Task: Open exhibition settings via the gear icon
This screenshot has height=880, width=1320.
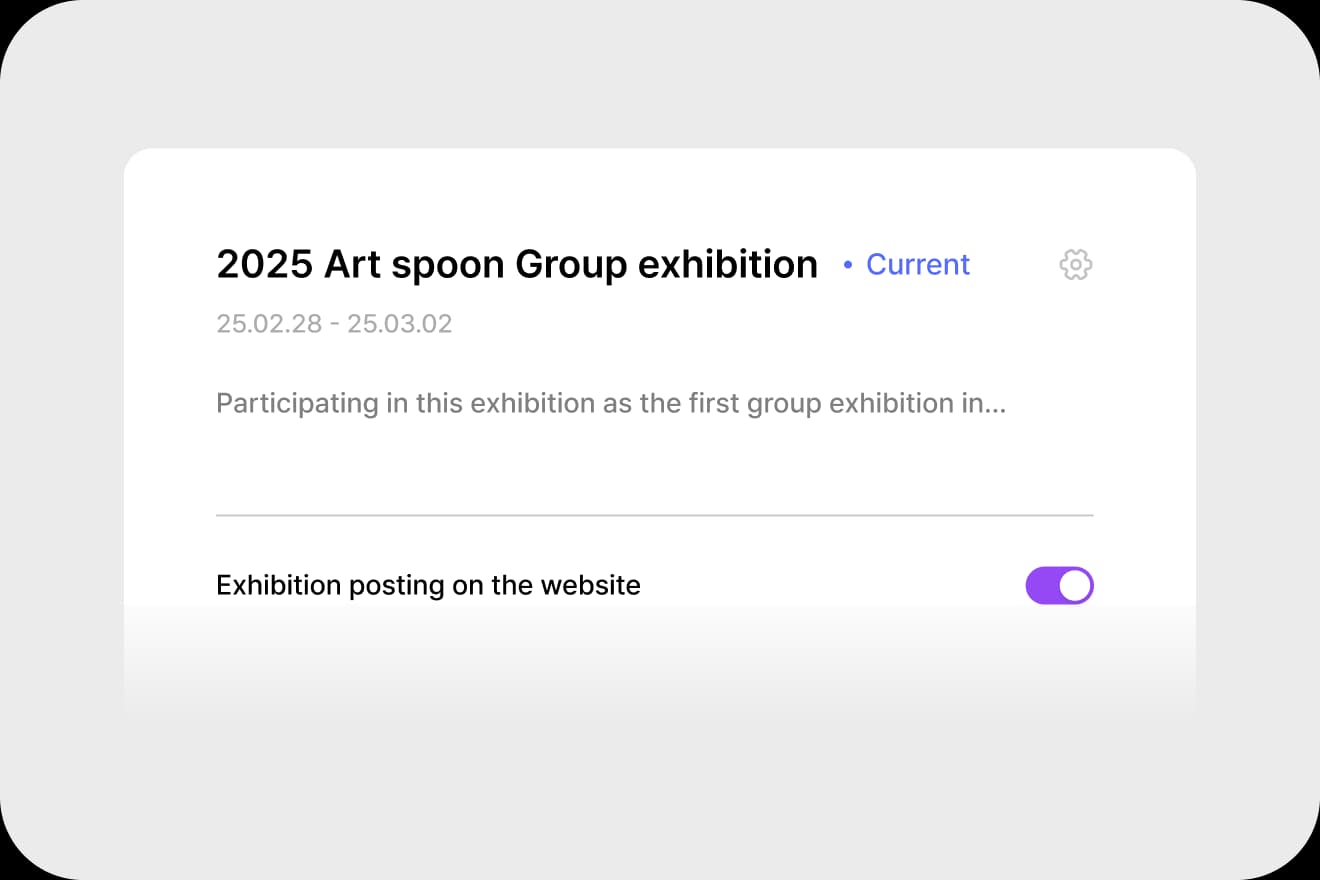Action: pyautogui.click(x=1075, y=265)
